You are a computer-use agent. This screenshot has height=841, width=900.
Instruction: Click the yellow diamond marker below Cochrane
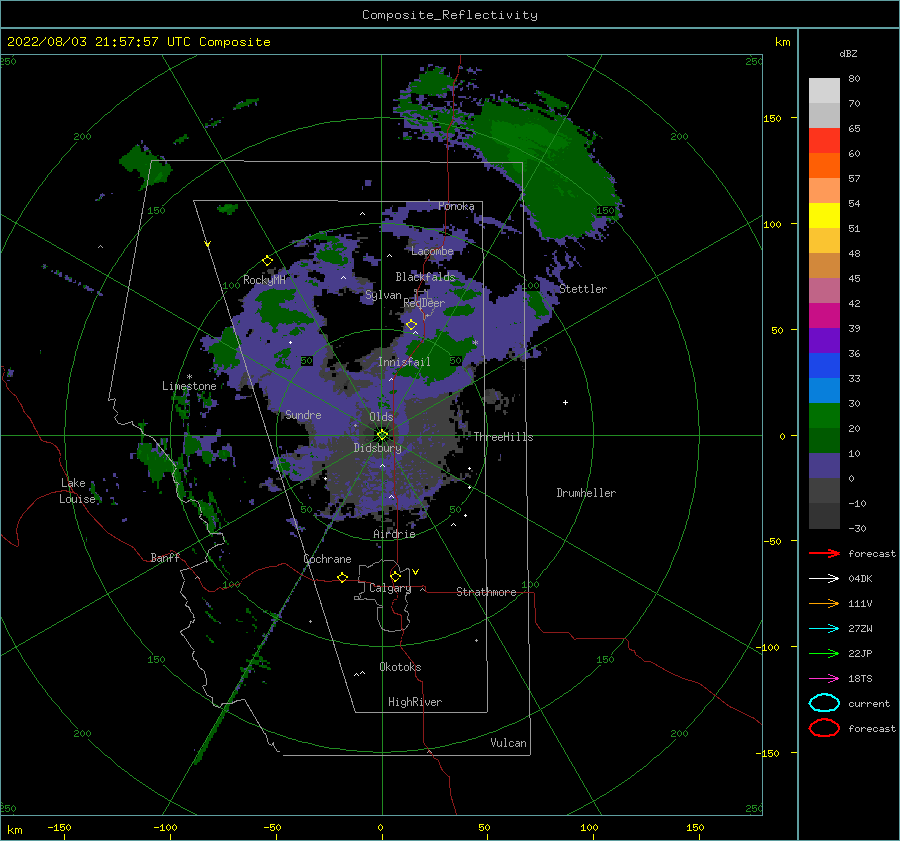click(x=343, y=577)
